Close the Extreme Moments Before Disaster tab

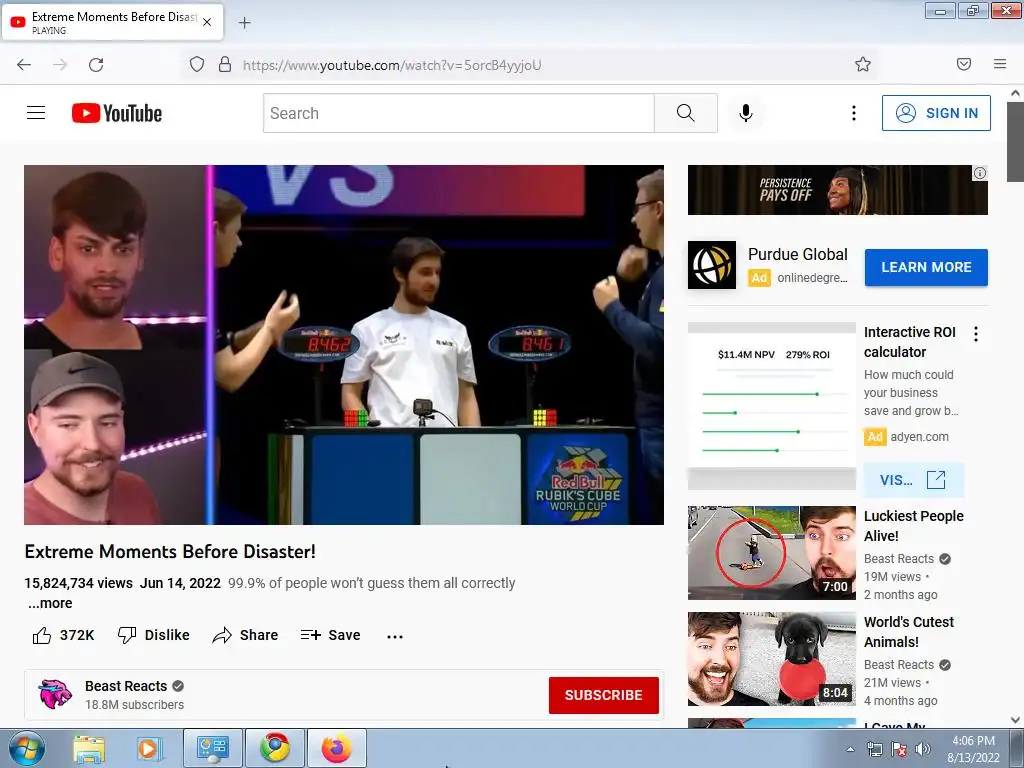pos(207,22)
